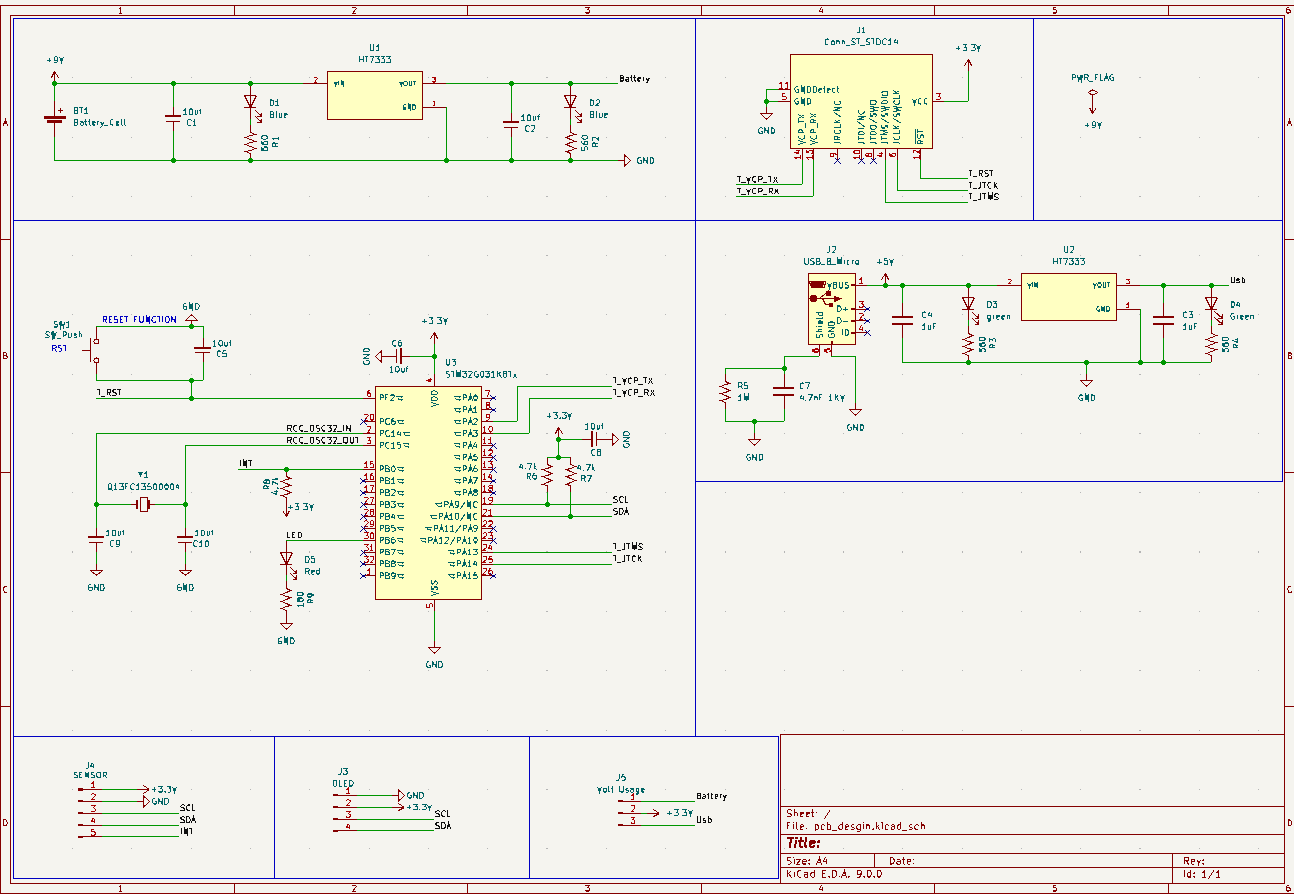Select the Y1 Q13FC13500004 crystal symbol
This screenshot has height=894, width=1294.
pyautogui.click(x=143, y=507)
